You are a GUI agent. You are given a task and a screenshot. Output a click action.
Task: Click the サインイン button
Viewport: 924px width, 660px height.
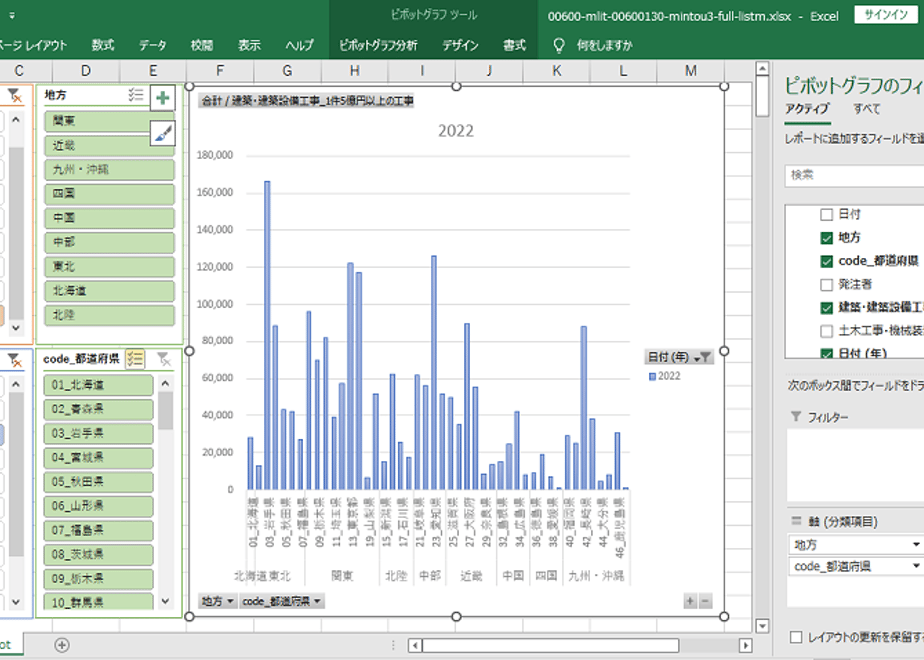886,15
